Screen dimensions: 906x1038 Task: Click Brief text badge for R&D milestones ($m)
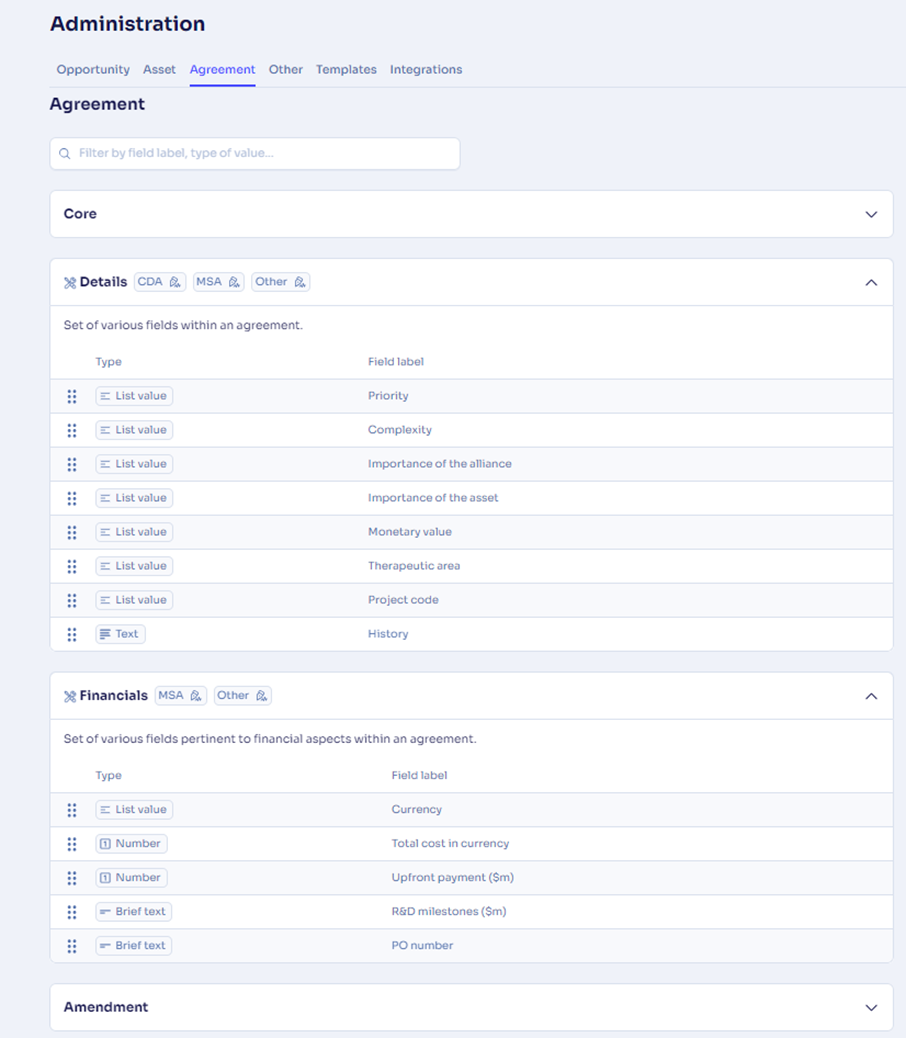(134, 912)
